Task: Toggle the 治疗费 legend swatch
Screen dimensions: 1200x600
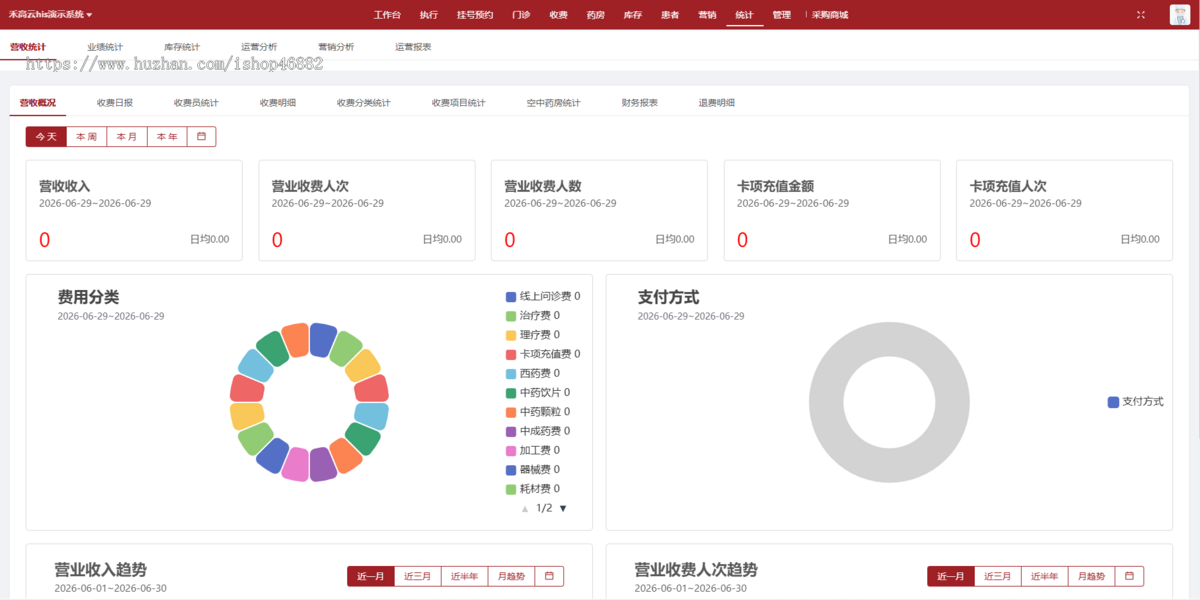Action: click(511, 316)
